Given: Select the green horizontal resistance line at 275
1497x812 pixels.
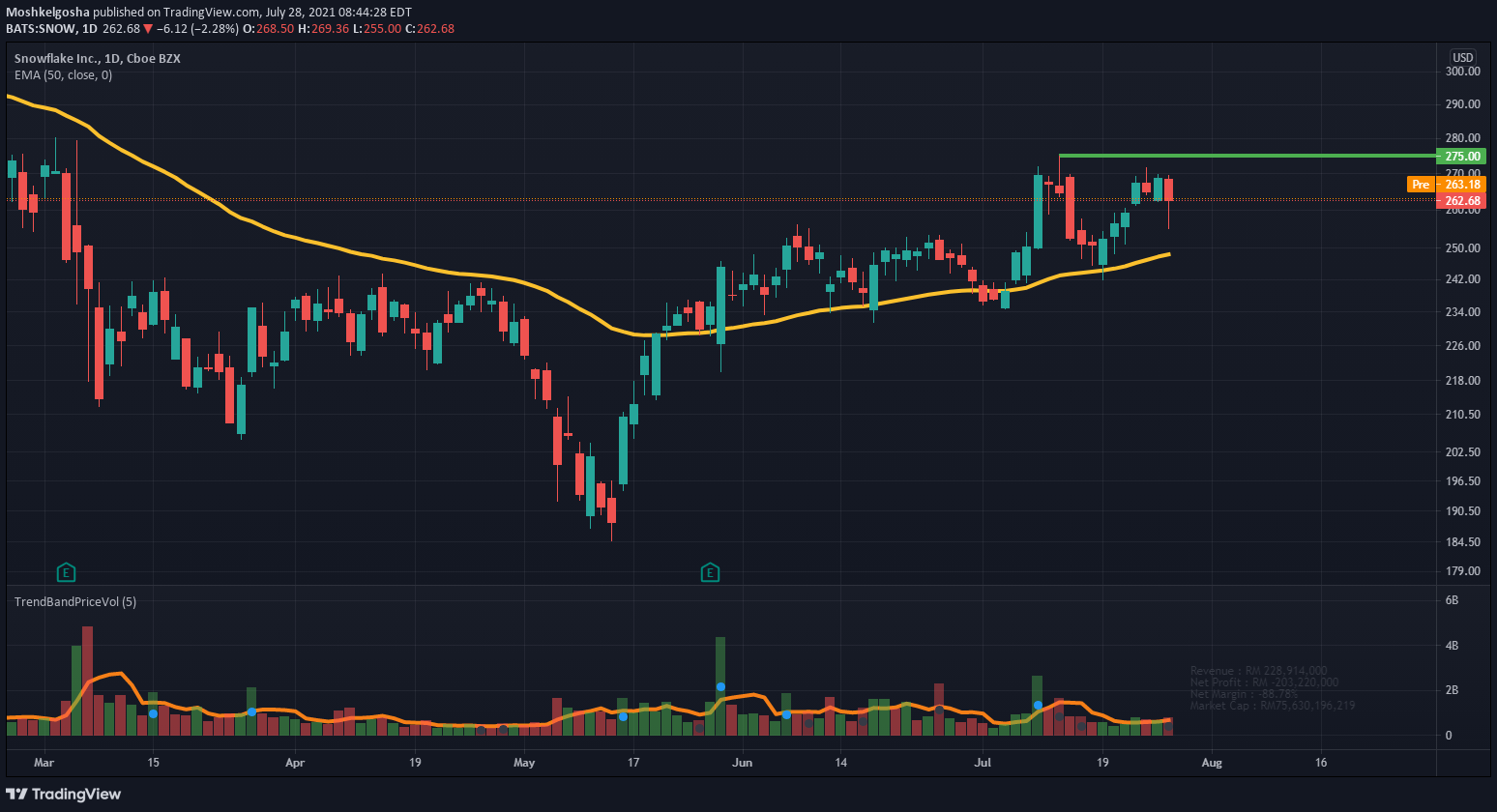Looking at the screenshot, I should (x=1247, y=156).
